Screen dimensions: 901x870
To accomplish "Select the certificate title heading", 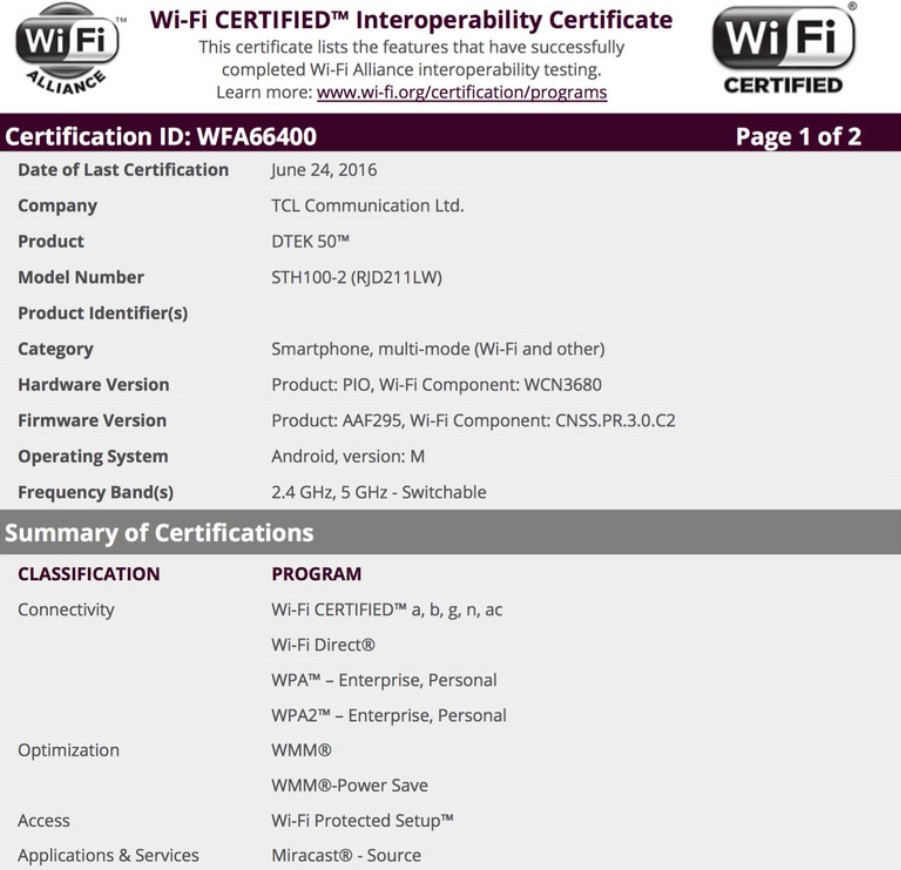I will click(x=411, y=20).
